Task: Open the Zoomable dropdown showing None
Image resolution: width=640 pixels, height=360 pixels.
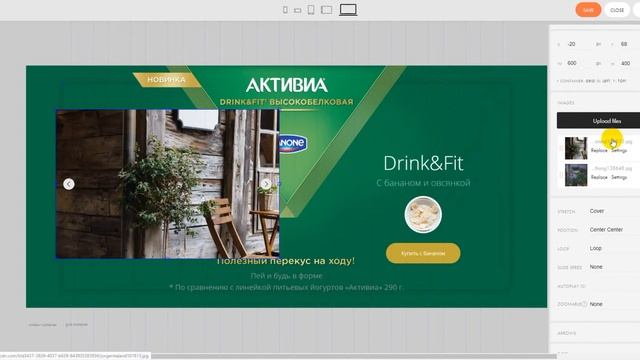Action: click(614, 304)
